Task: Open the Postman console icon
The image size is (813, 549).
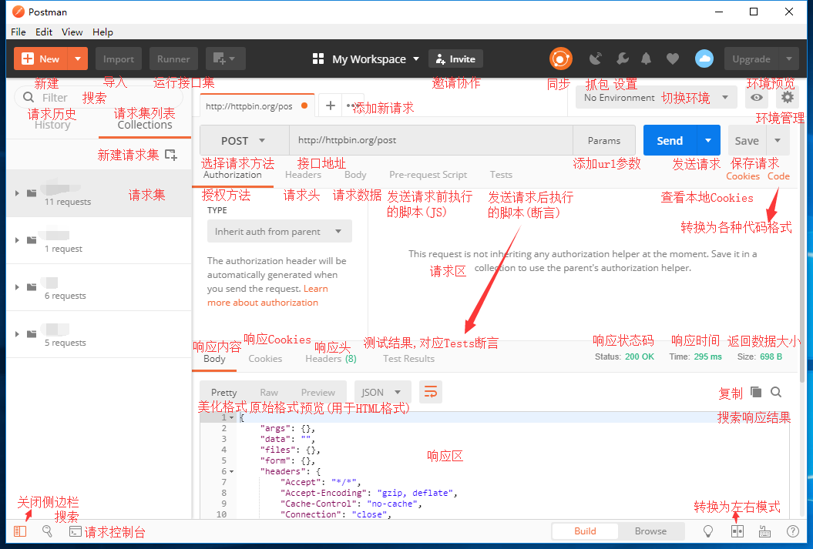Action: 75,531
